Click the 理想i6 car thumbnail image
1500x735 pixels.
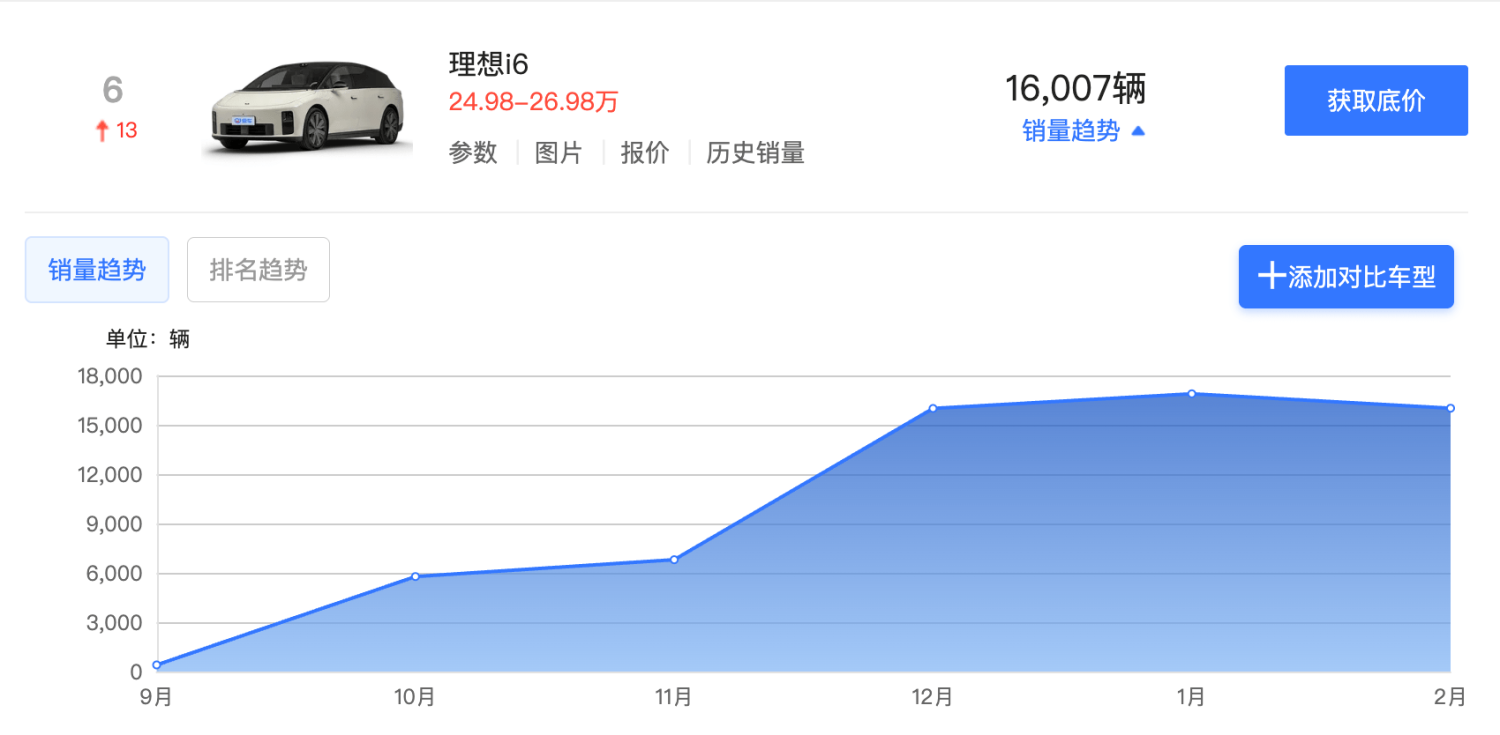(x=307, y=108)
